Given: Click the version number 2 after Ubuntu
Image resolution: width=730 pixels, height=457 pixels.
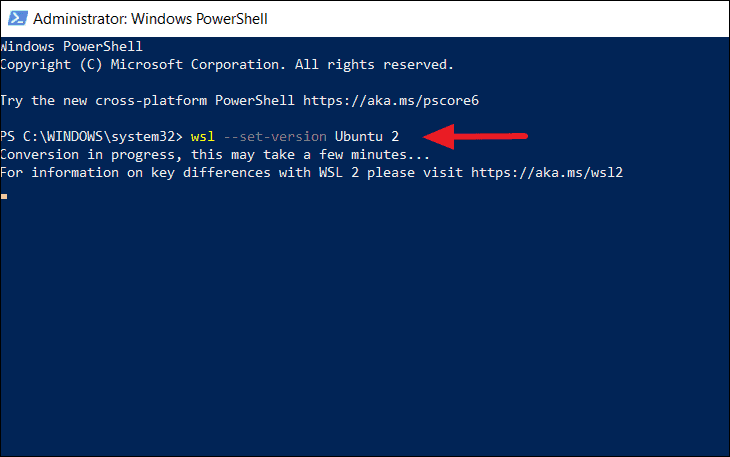Looking at the screenshot, I should 395,137.
